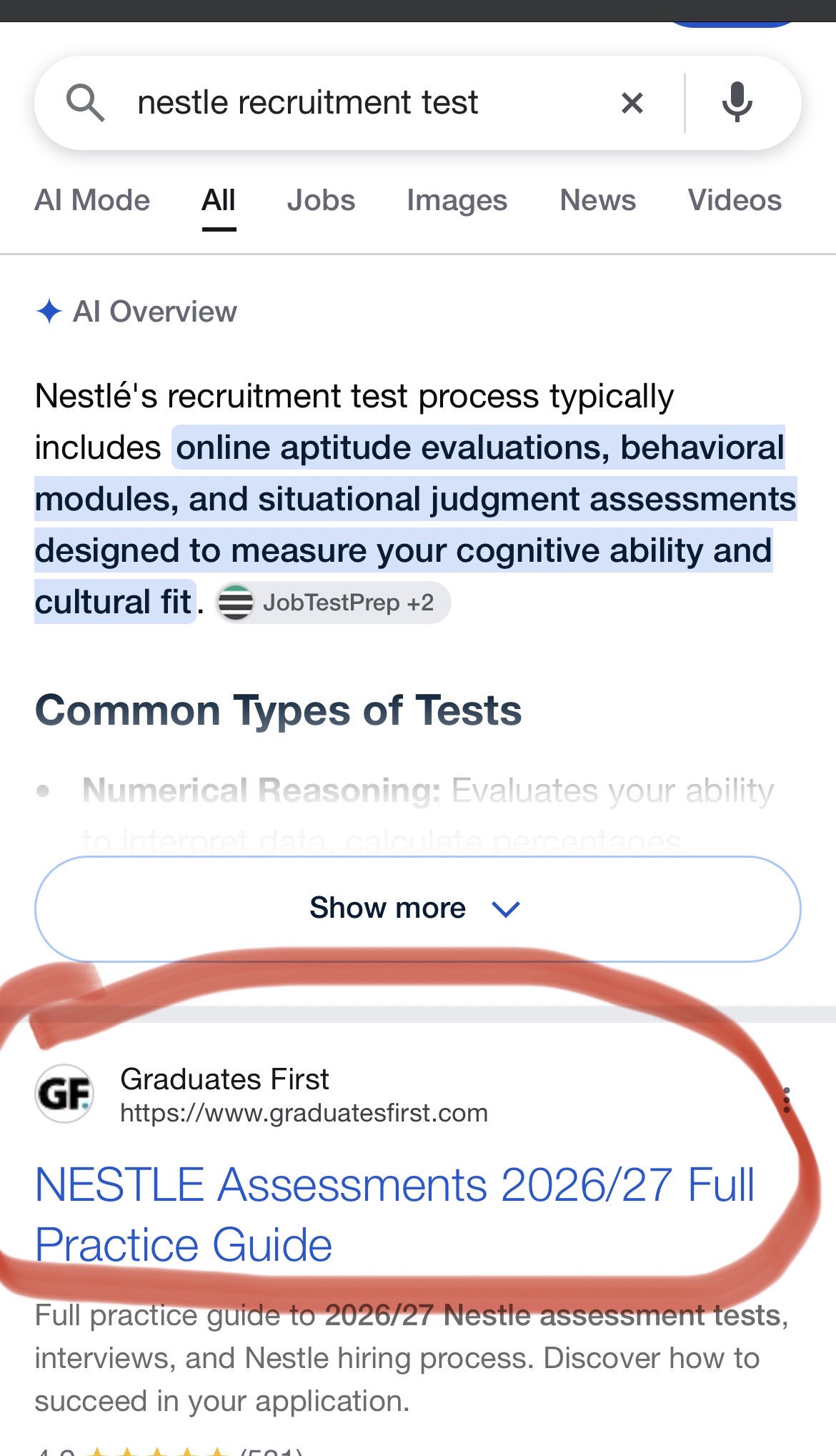This screenshot has height=1456, width=836.
Task: Go to the Videos tab
Action: (735, 200)
